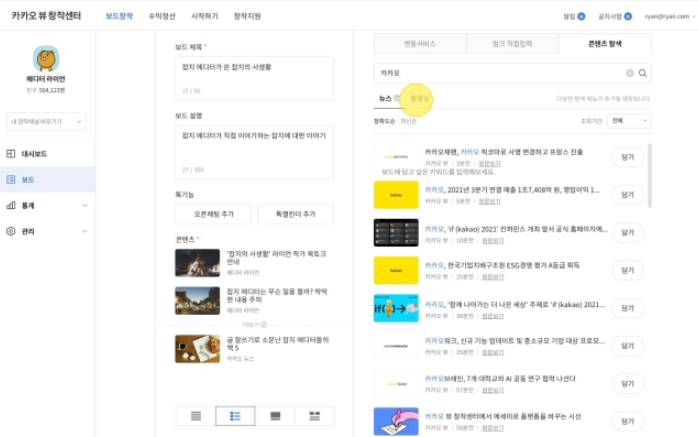Sort results by 정확도순
Viewport: 699px width, 437px height.
point(384,121)
